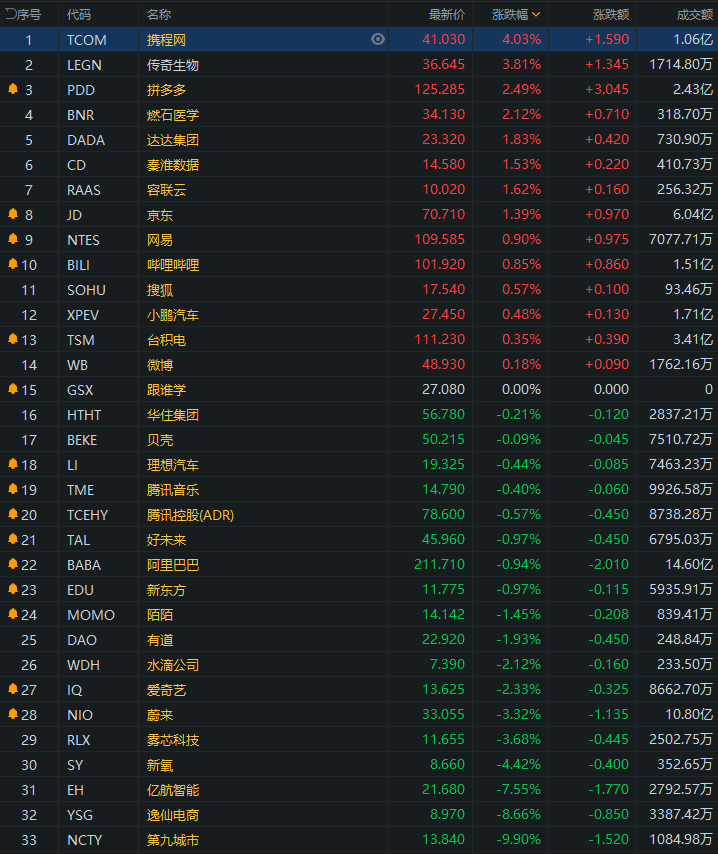Click the 哔哩哔哩 stock name
Image resolution: width=718 pixels, height=854 pixels.
click(173, 265)
